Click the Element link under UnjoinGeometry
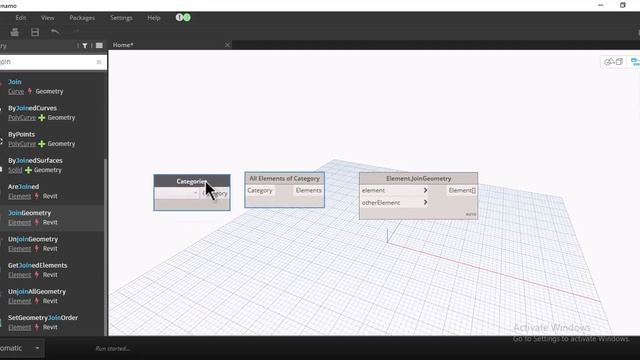 click(x=20, y=249)
